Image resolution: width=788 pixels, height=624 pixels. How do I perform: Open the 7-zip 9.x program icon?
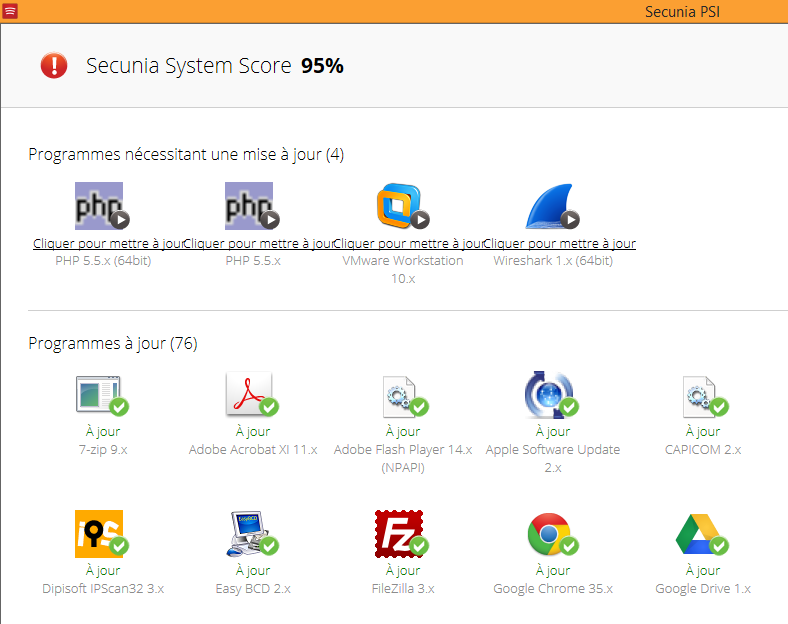coord(101,395)
